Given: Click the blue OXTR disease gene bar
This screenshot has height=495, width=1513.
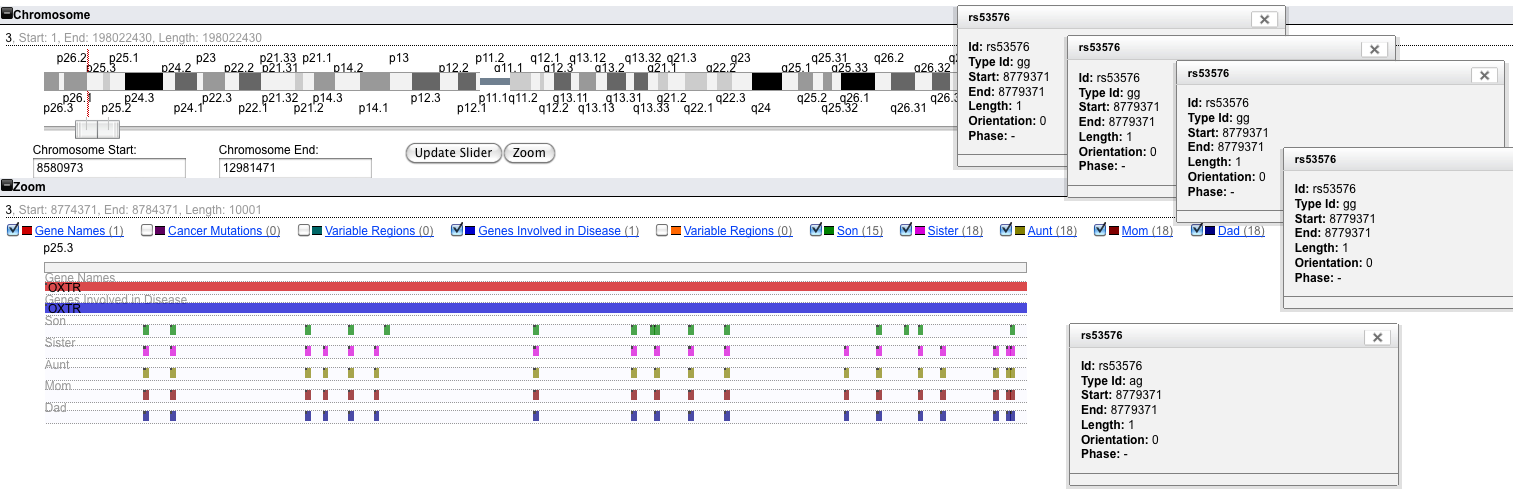Looking at the screenshot, I should click(x=535, y=309).
